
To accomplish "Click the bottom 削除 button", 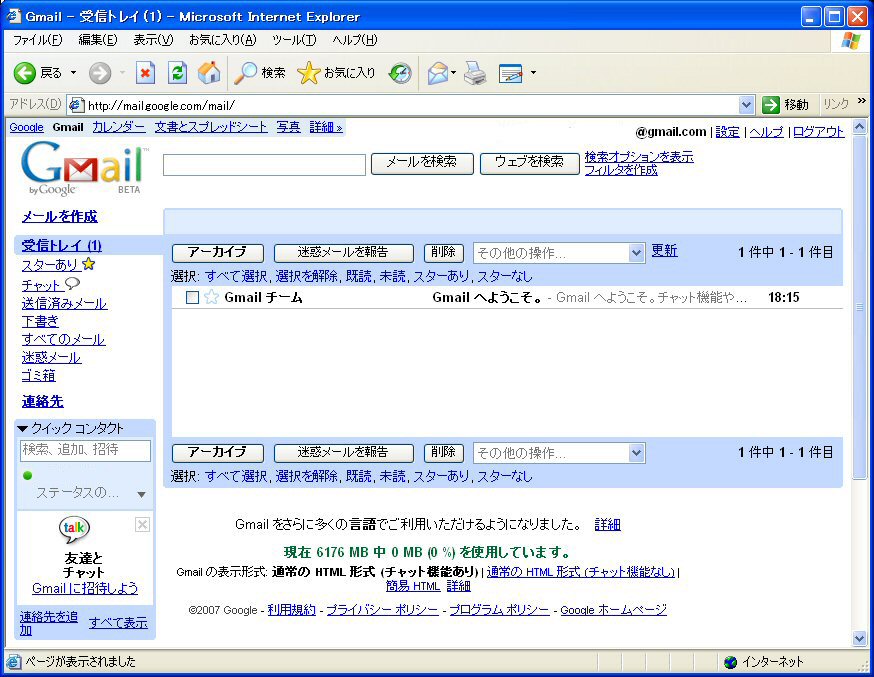I will (444, 452).
